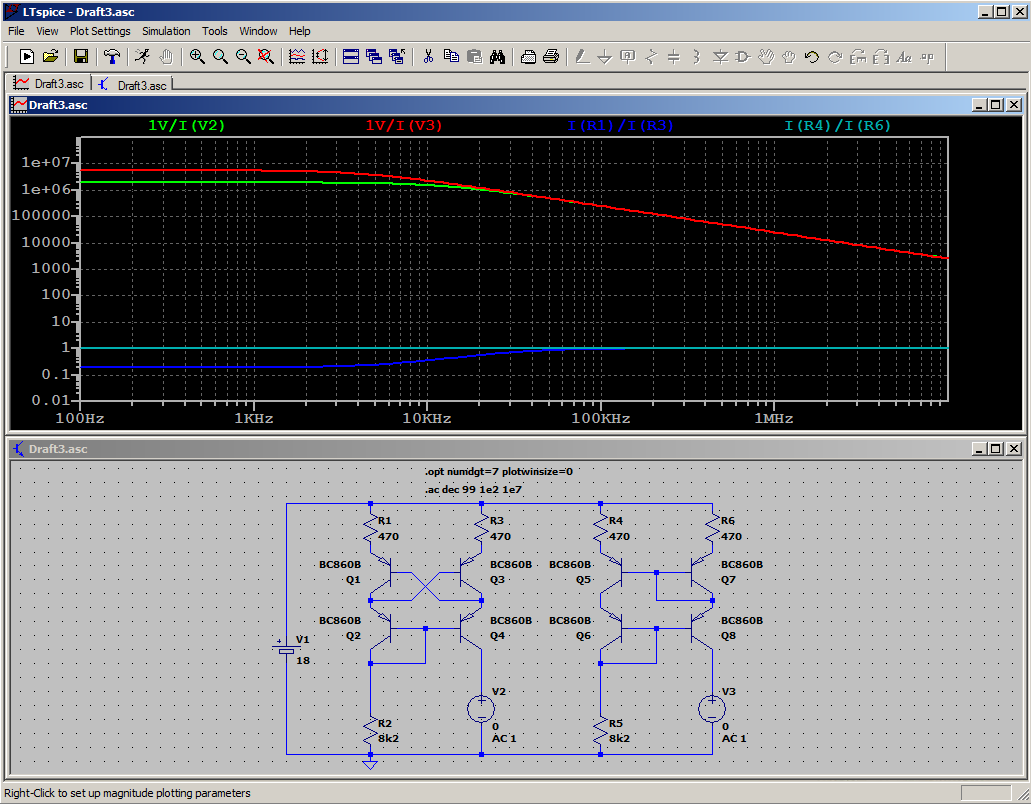Autorange the plot axes from the toolbar
Screen dimensions: 1031x804
(x=320, y=57)
